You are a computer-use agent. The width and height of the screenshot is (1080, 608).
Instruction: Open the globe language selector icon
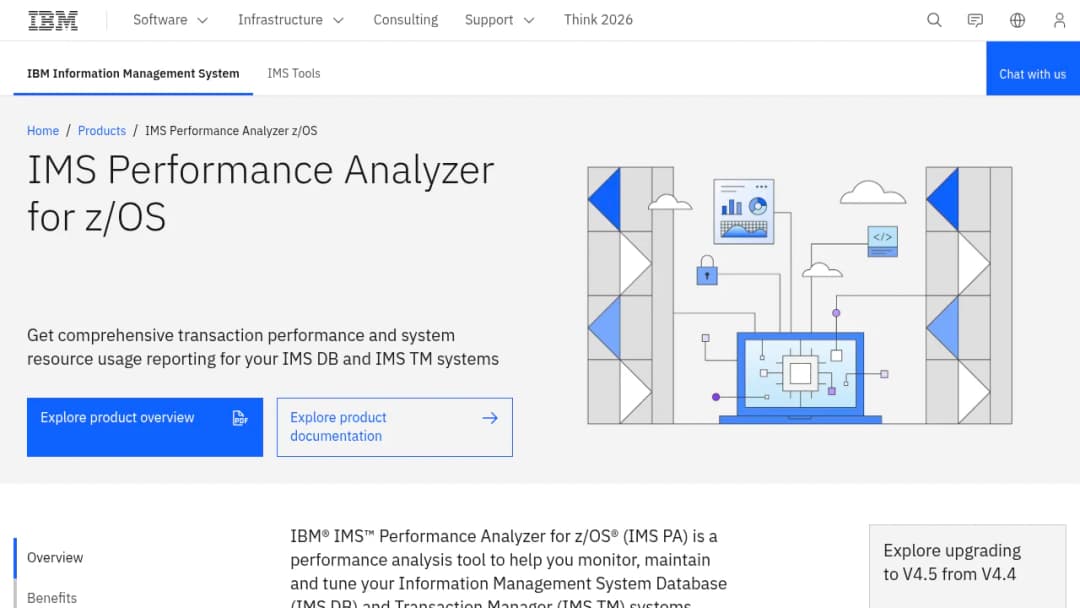pos(1017,20)
